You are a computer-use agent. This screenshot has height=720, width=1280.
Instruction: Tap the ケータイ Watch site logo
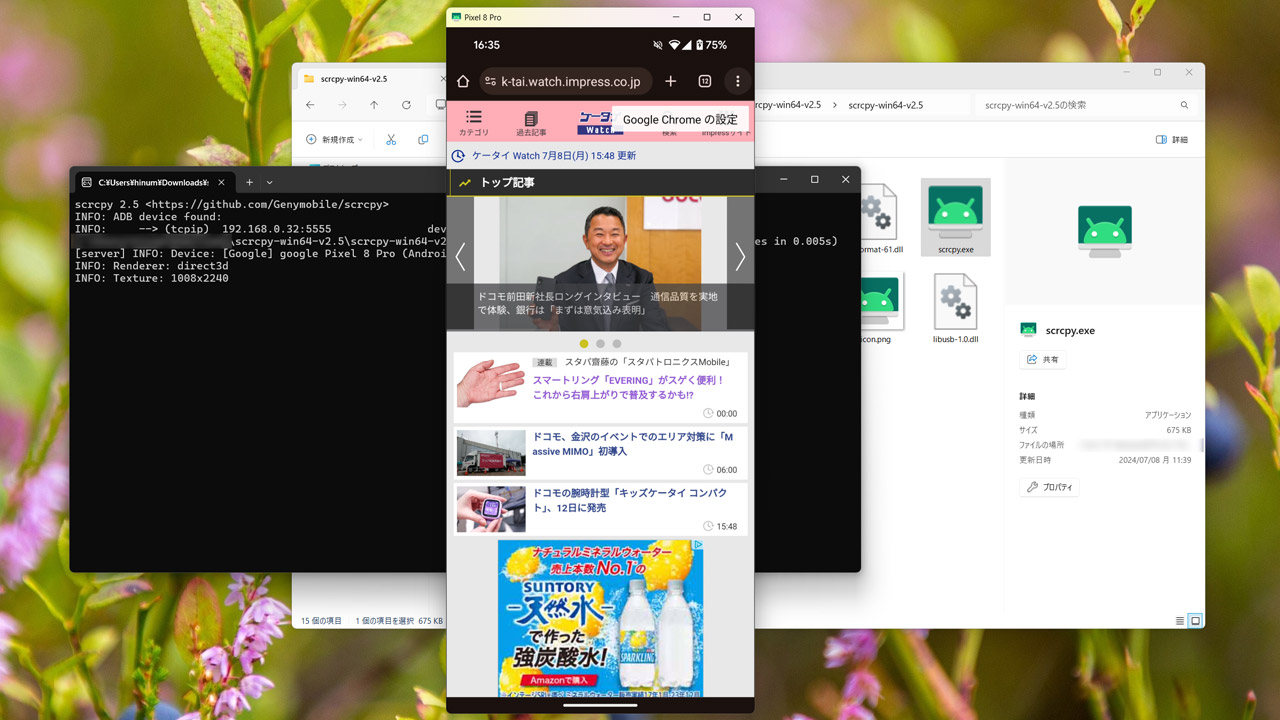click(599, 122)
